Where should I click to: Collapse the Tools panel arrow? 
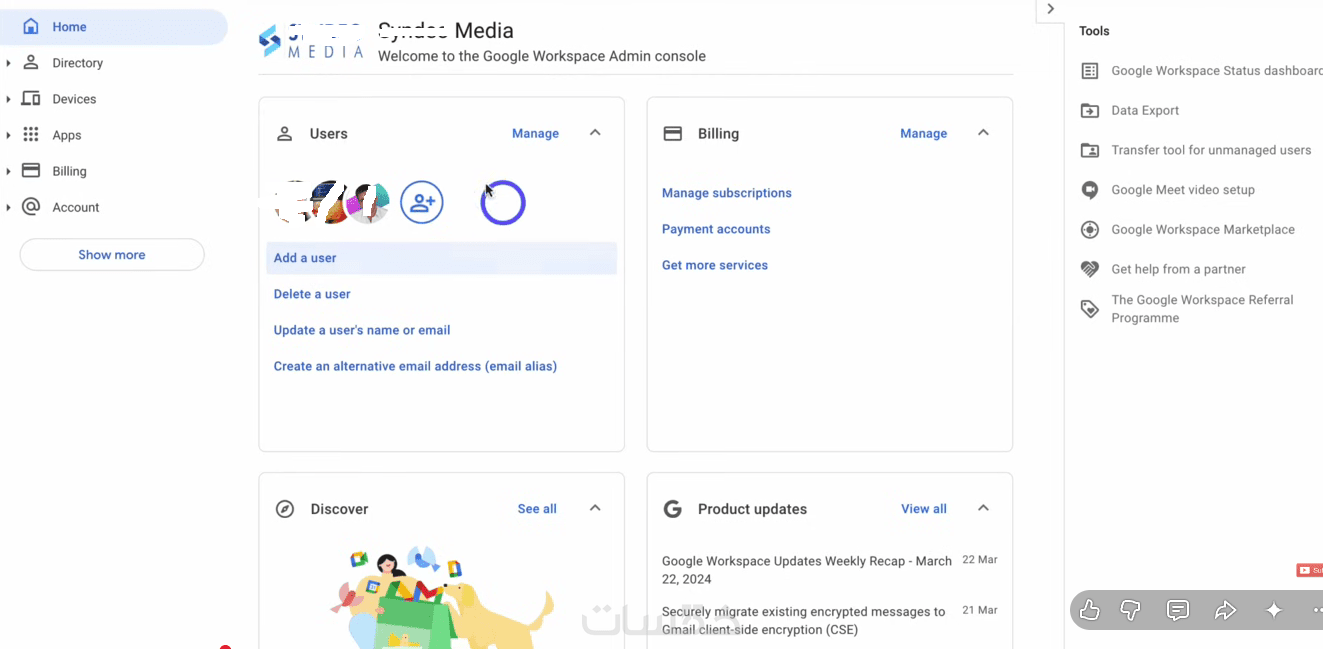coord(1050,9)
